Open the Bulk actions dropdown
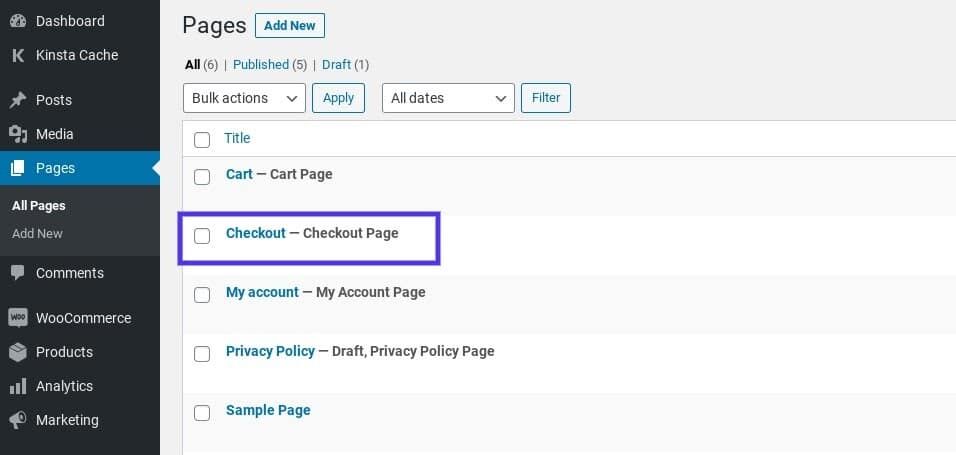 [x=244, y=98]
